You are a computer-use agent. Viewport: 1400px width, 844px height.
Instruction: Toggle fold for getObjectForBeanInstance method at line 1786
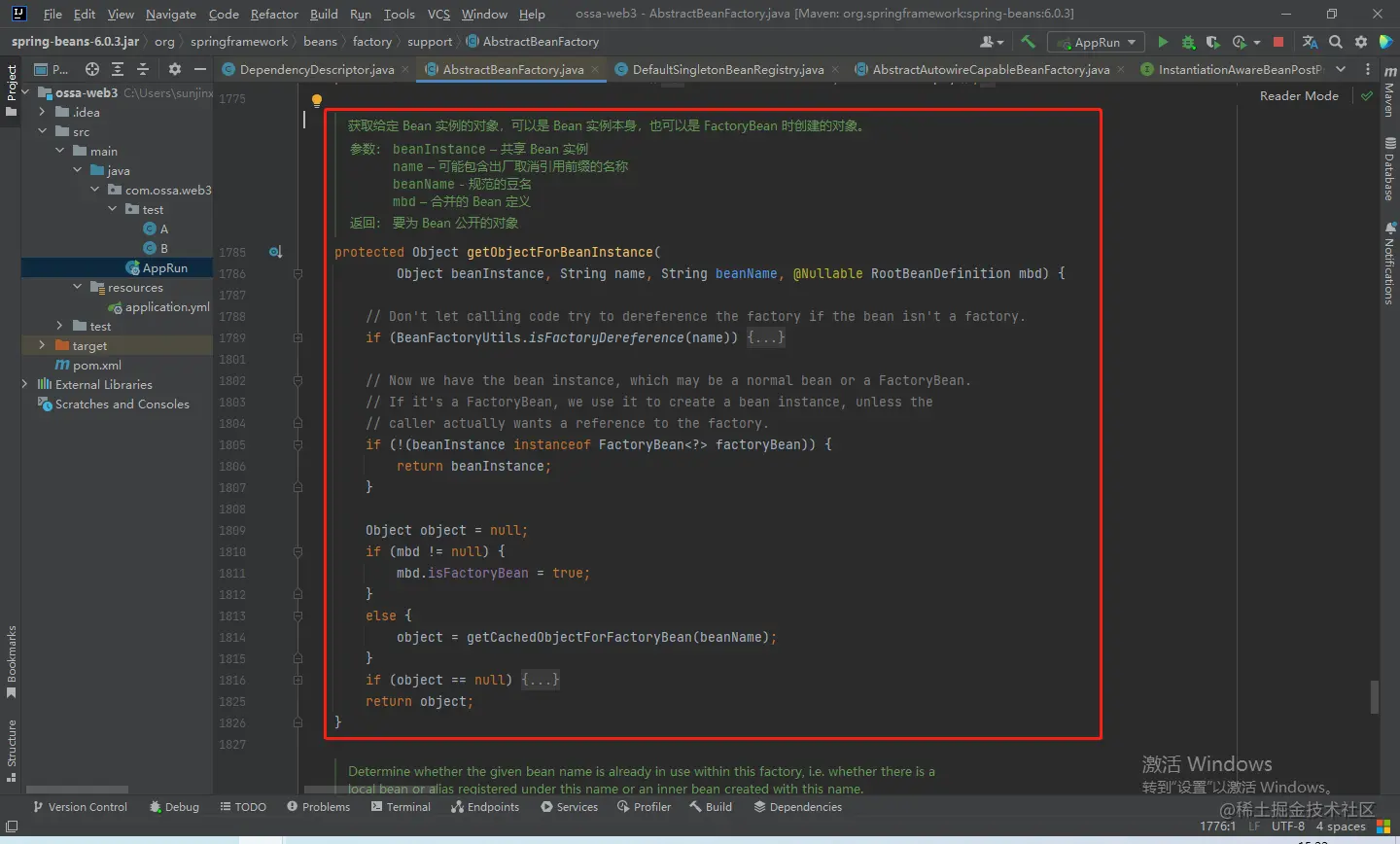[297, 273]
